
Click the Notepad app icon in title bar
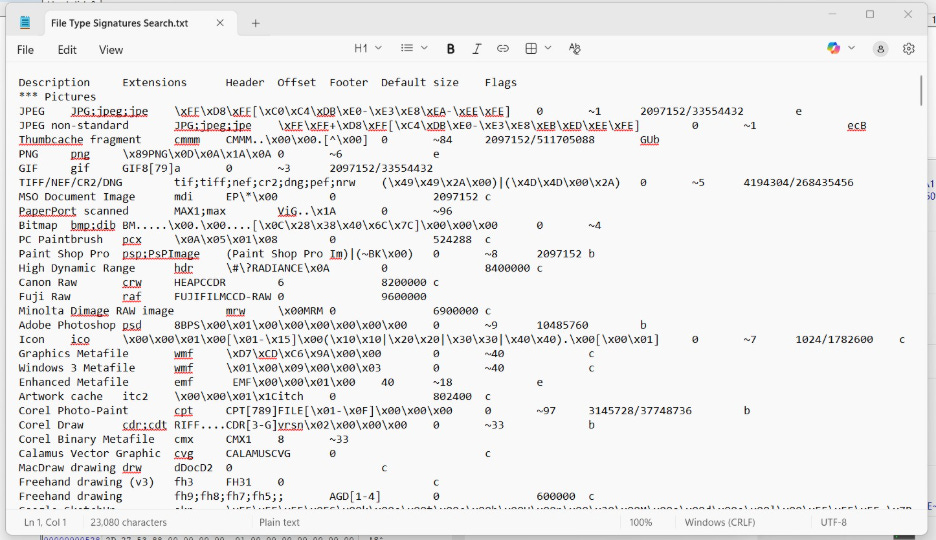(24, 23)
